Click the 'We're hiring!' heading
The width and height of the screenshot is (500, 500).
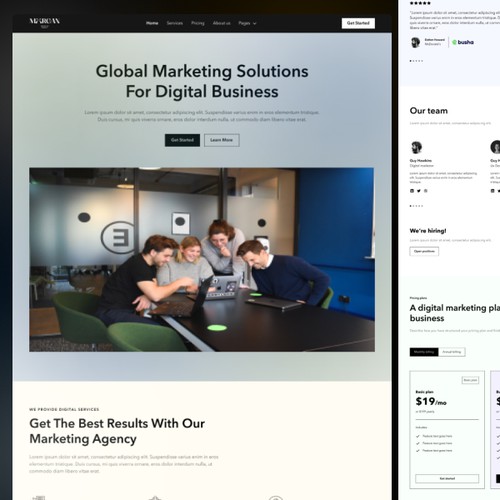428,231
